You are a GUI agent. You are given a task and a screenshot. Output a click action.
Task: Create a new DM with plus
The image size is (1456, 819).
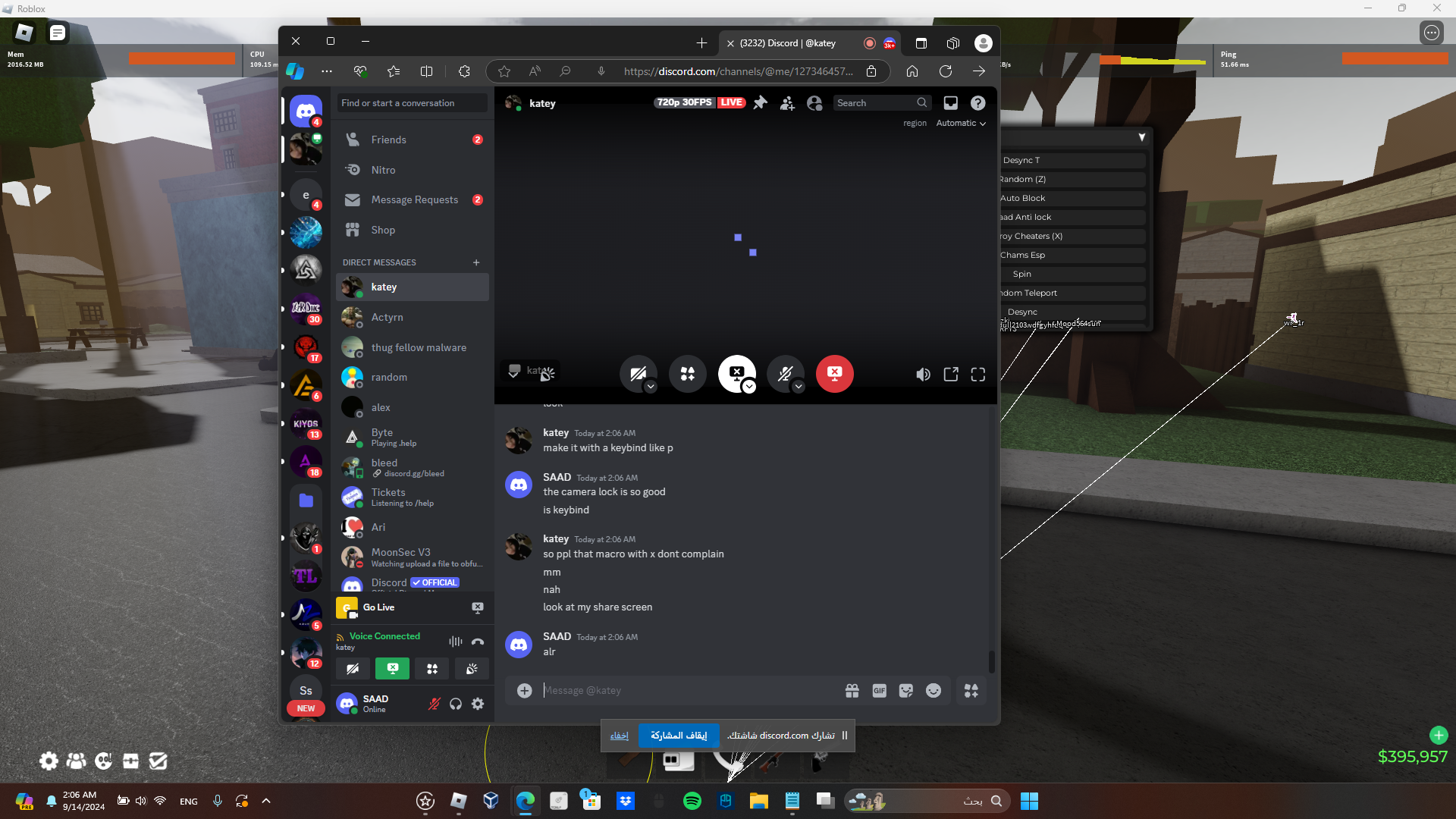[476, 262]
